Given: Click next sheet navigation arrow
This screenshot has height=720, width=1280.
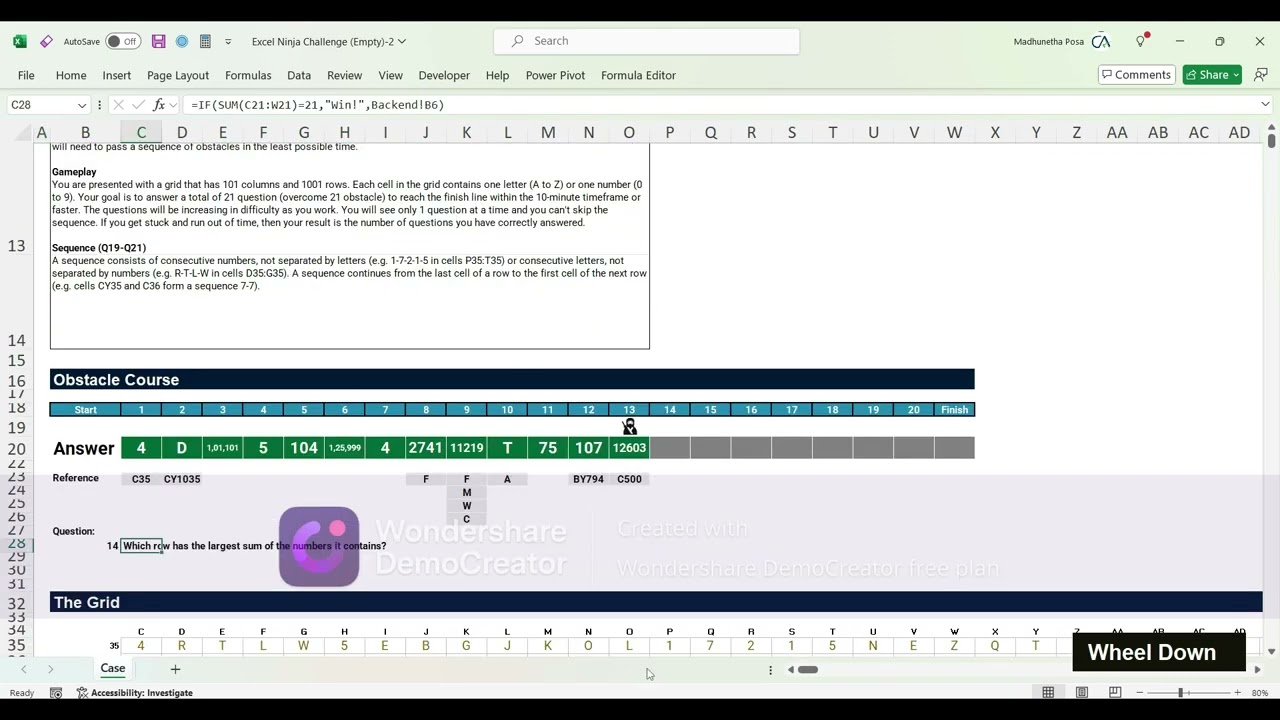Looking at the screenshot, I should 50,669.
